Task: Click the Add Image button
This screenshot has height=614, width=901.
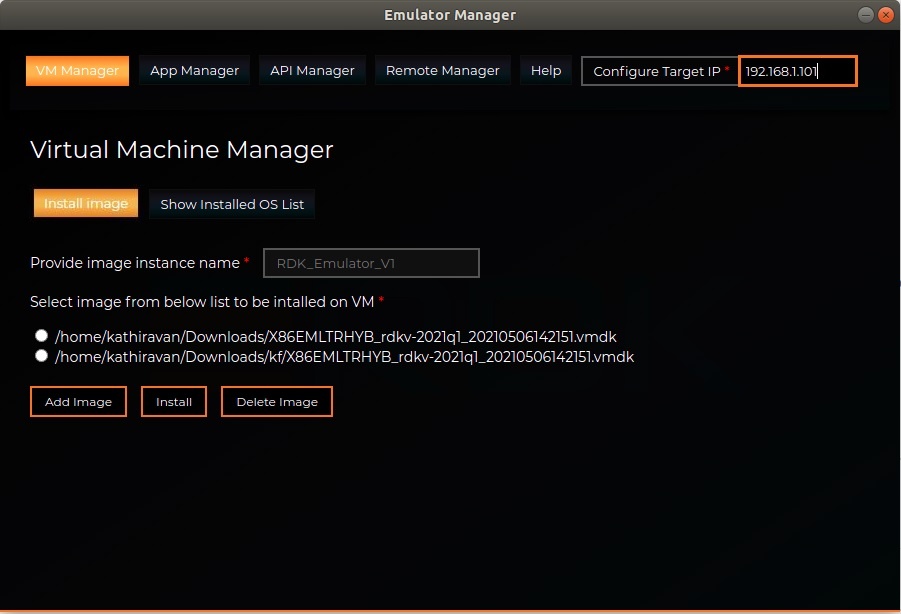Action: (x=78, y=402)
